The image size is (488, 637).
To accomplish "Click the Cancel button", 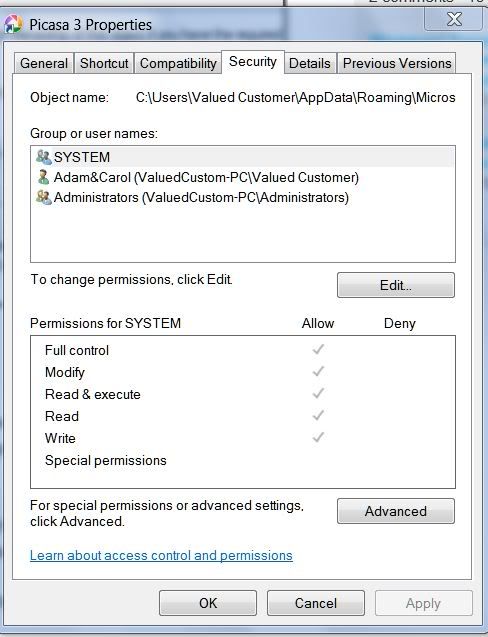I will tap(316, 603).
